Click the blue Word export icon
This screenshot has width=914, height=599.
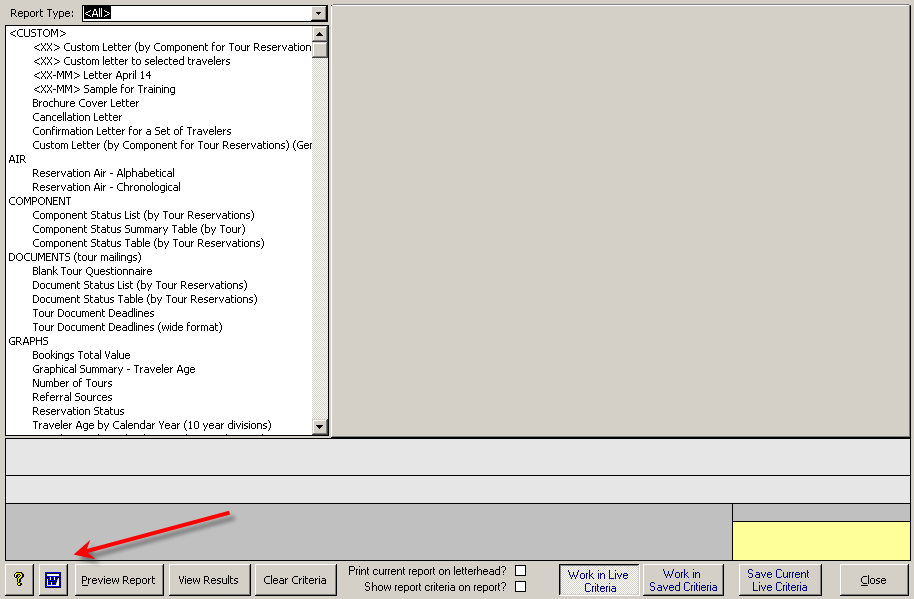pos(53,580)
